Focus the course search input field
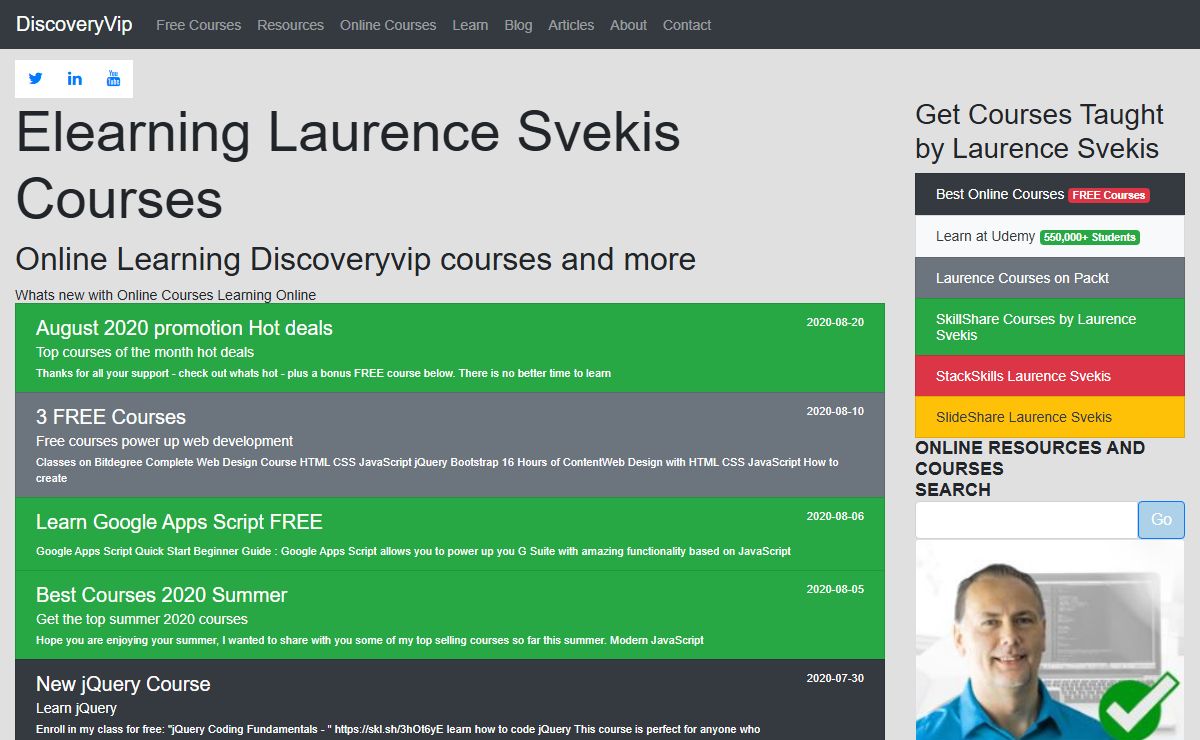The width and height of the screenshot is (1200, 740). click(1027, 520)
